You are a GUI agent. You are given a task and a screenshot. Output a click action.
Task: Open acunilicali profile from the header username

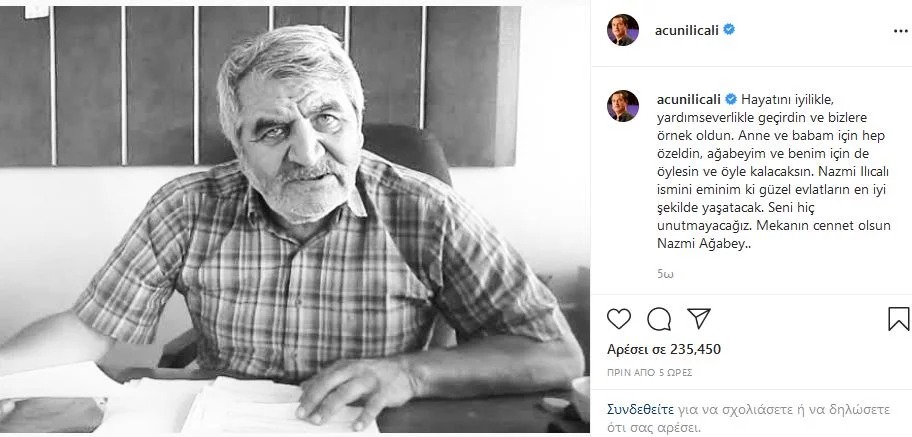coord(687,31)
